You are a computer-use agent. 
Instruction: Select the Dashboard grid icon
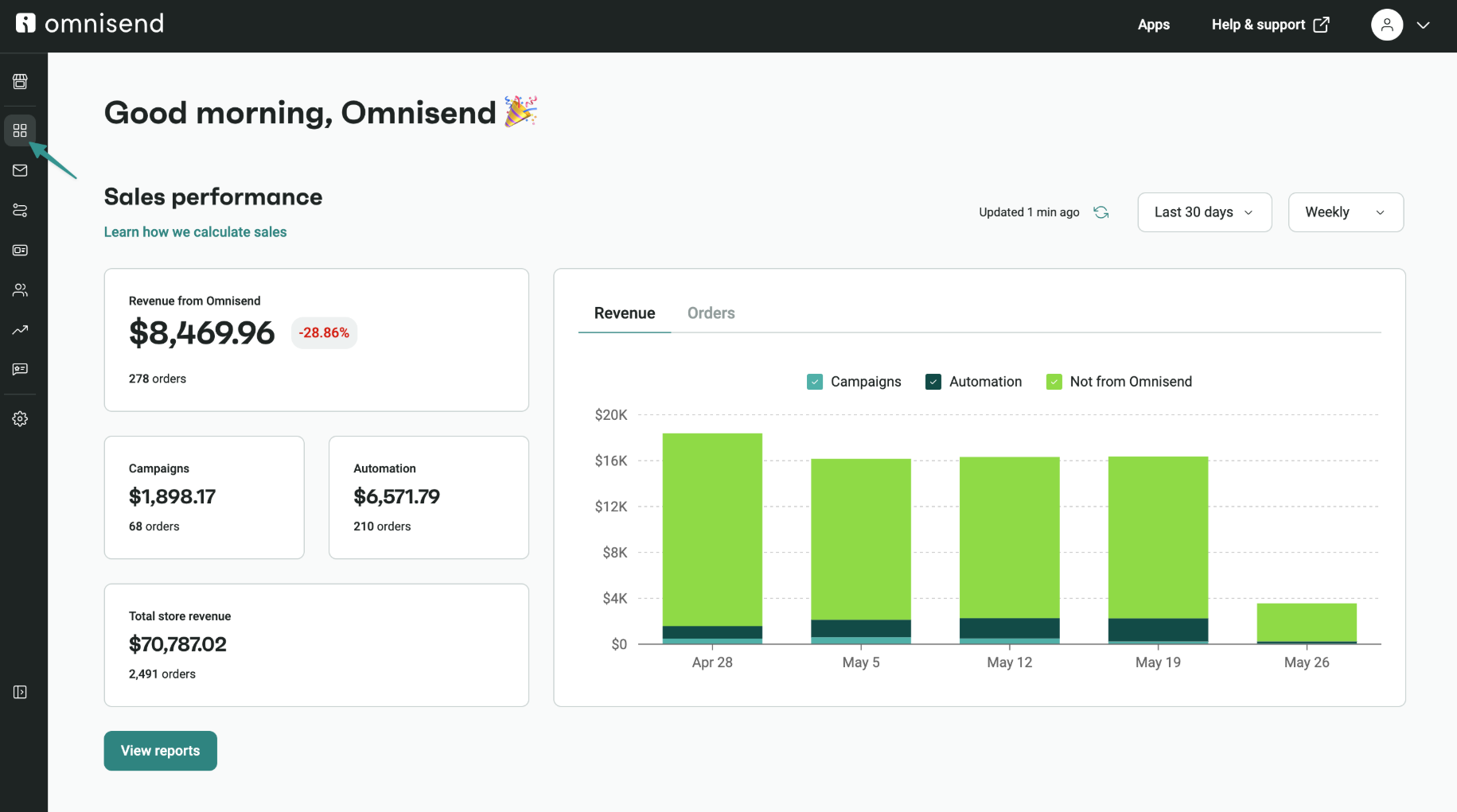click(20, 130)
